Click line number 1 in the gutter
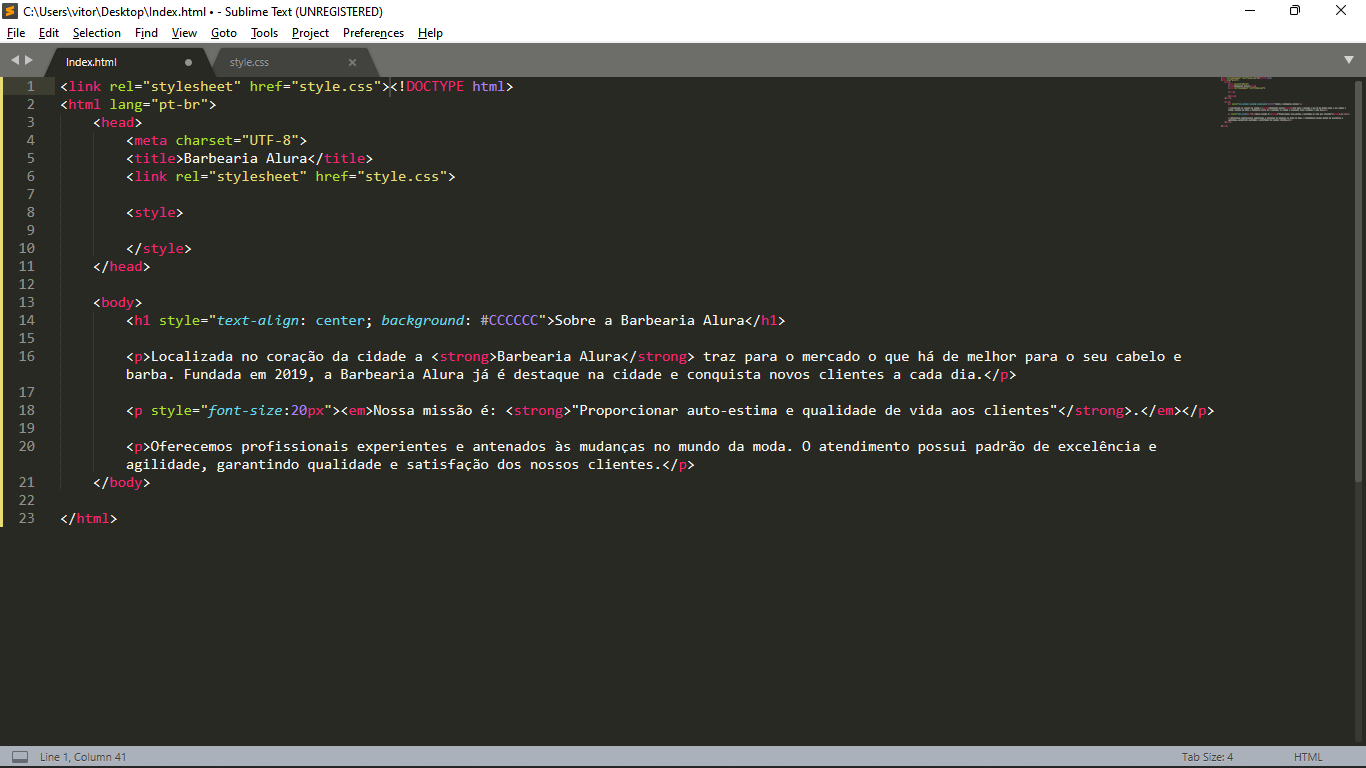This screenshot has height=768, width=1366. (31, 86)
